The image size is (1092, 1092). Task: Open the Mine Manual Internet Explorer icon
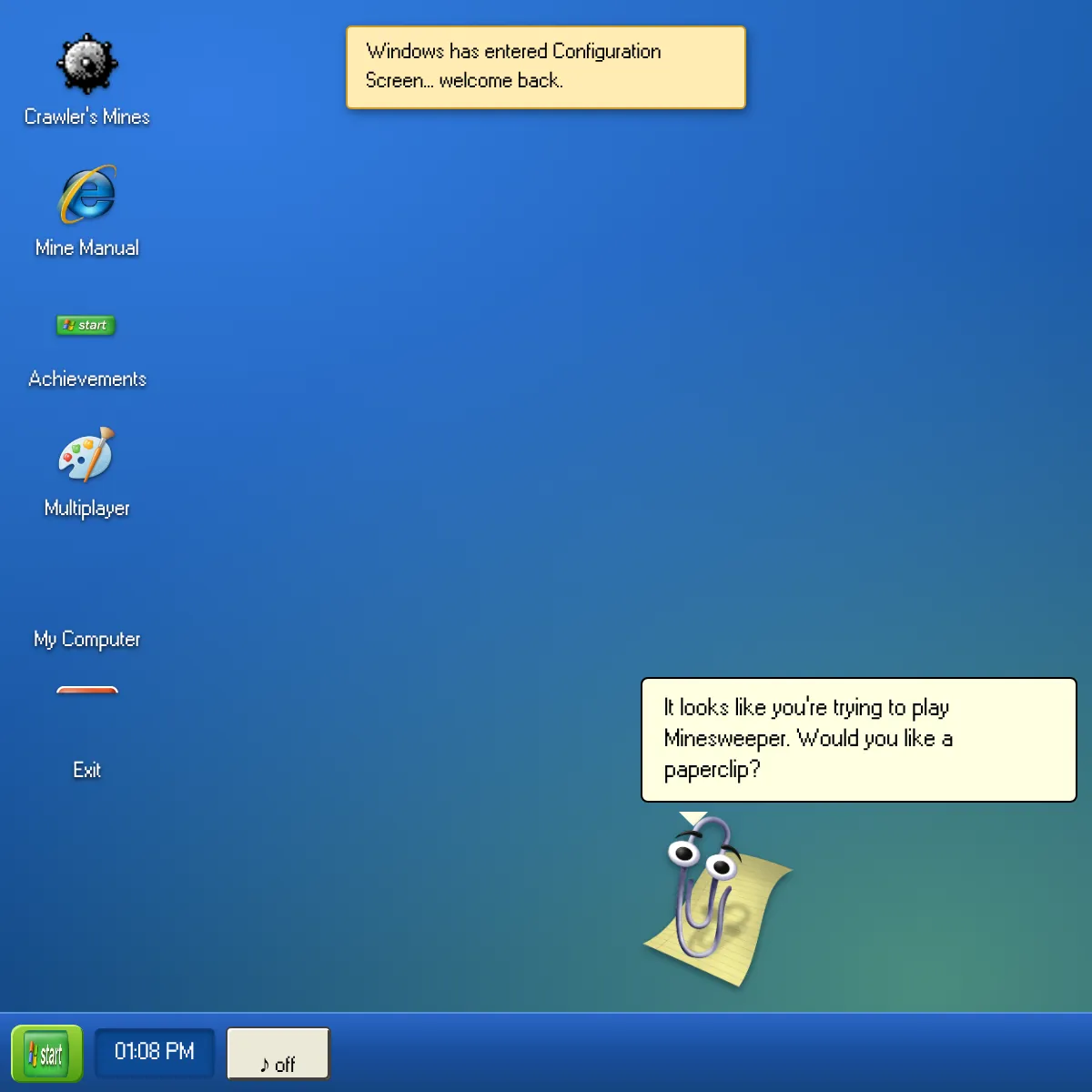coord(87,194)
